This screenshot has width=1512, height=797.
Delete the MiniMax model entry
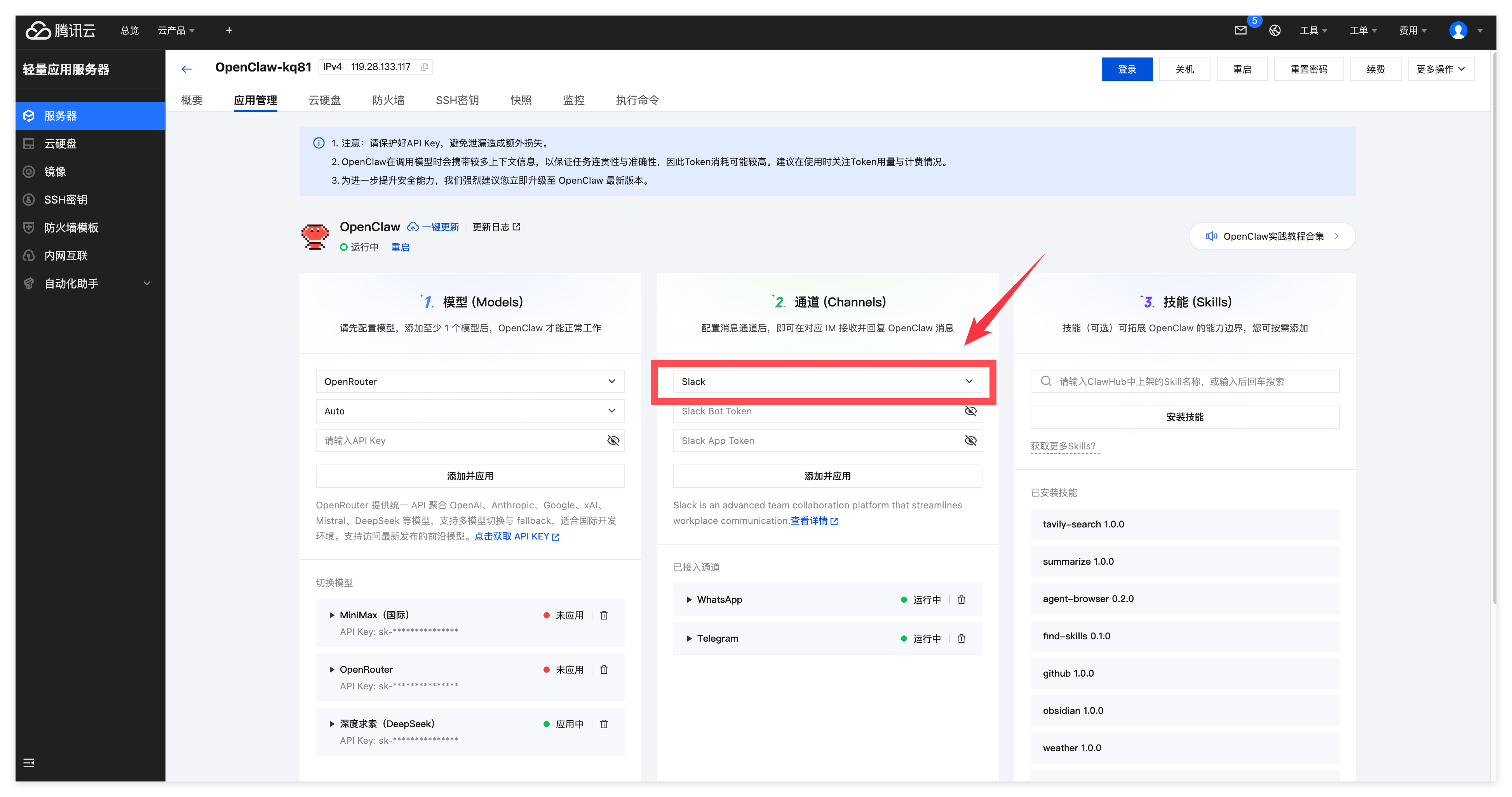tap(604, 615)
